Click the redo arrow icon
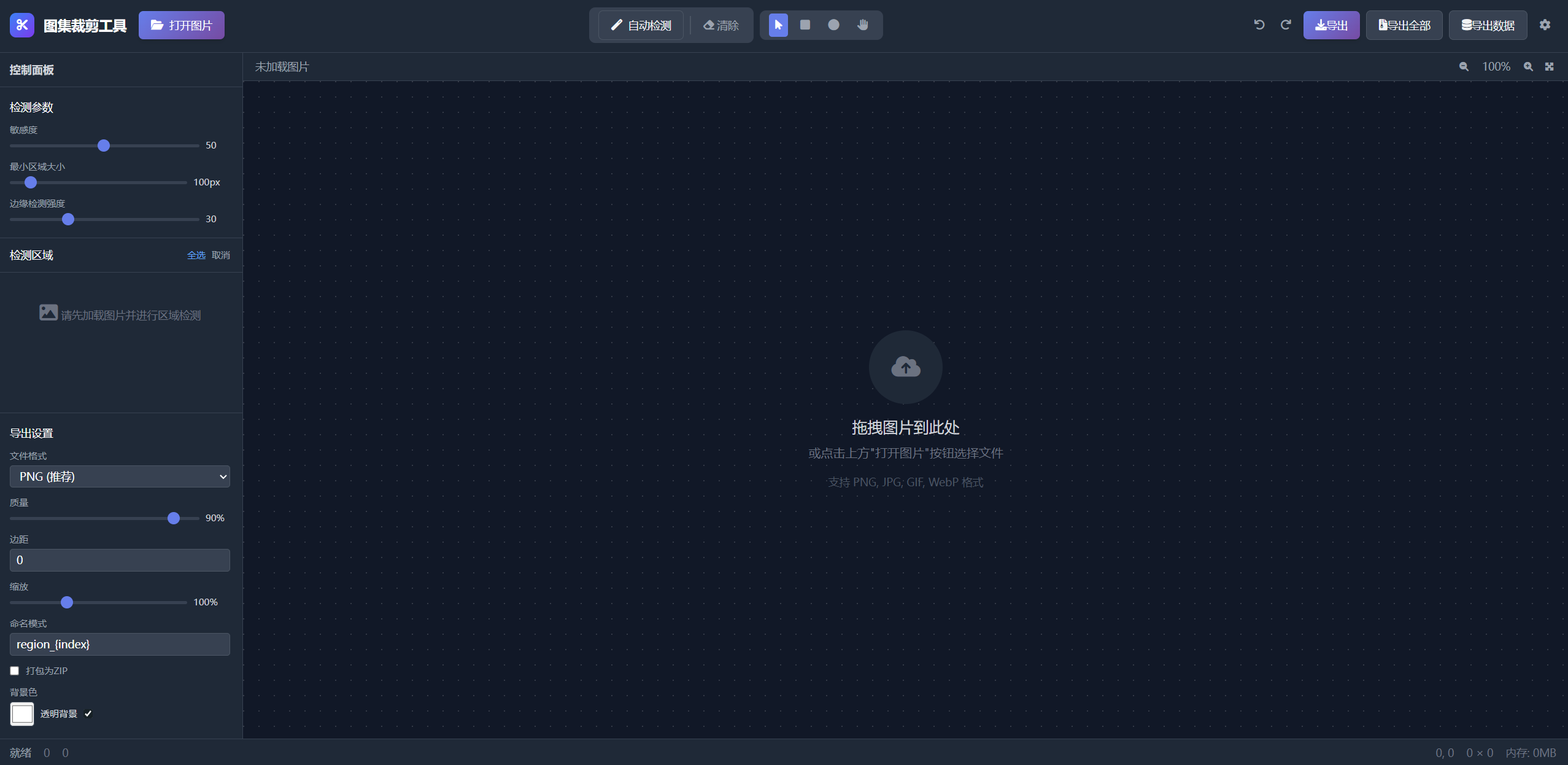The height and width of the screenshot is (765, 1568). click(1286, 25)
